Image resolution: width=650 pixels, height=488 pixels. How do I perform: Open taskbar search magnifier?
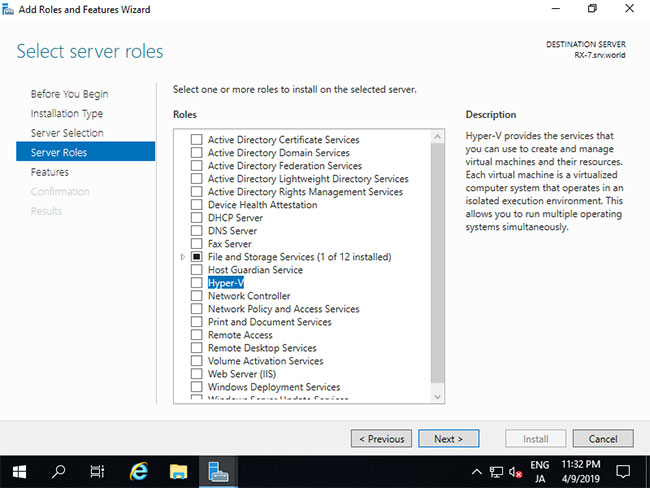click(58, 471)
